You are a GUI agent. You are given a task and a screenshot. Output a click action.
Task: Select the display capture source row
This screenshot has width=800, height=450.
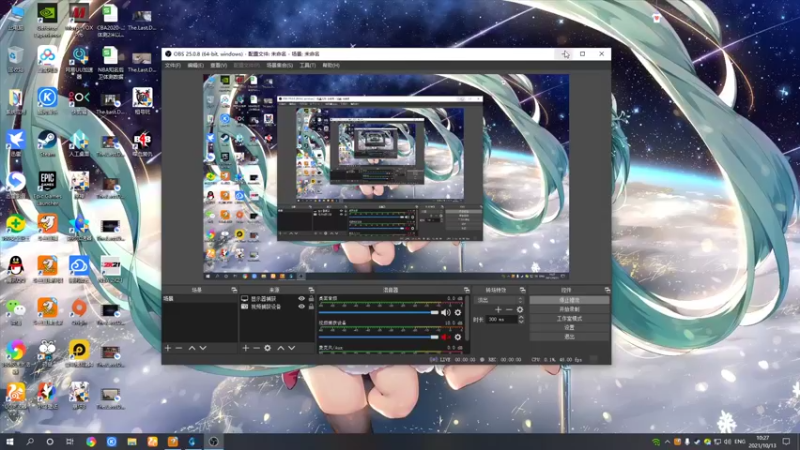[277, 299]
